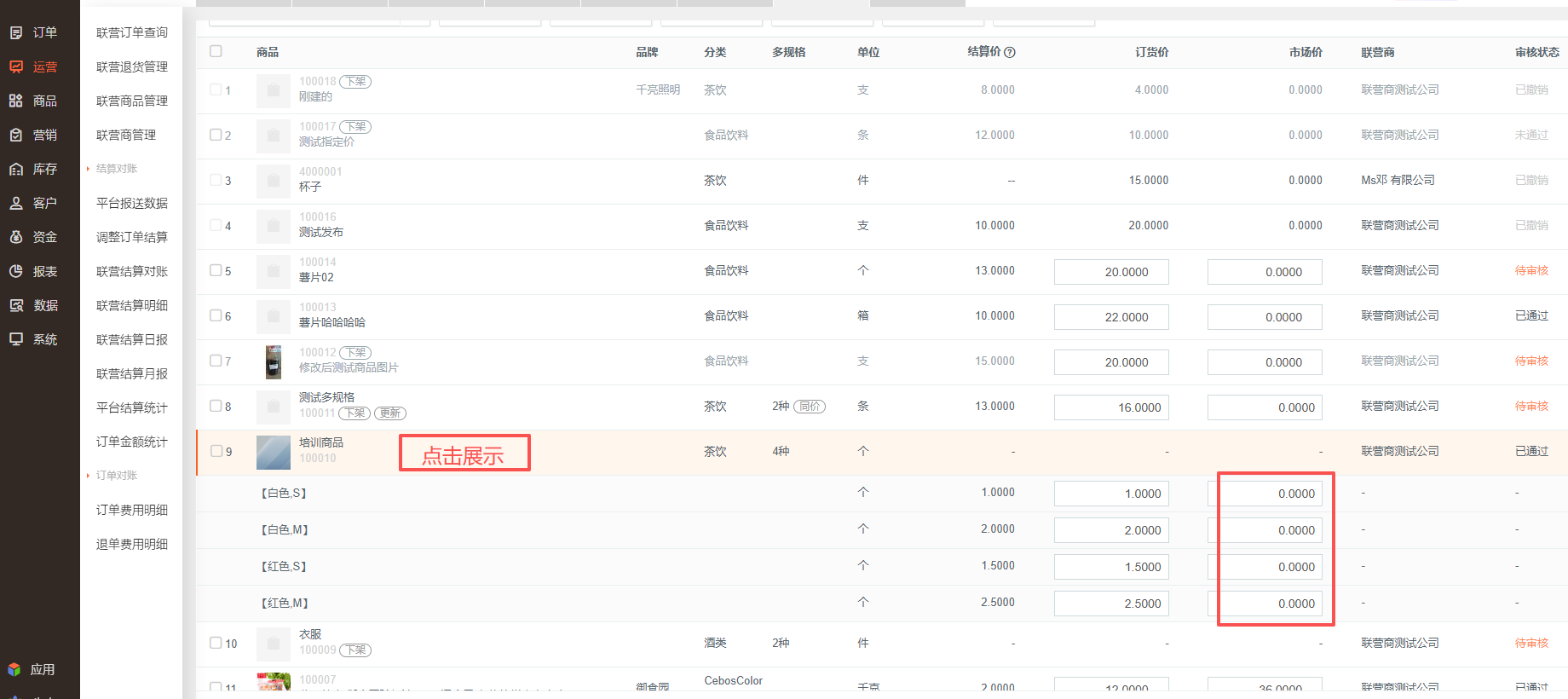
Task: Click 订货价 input for 薯片02
Action: click(x=1111, y=272)
